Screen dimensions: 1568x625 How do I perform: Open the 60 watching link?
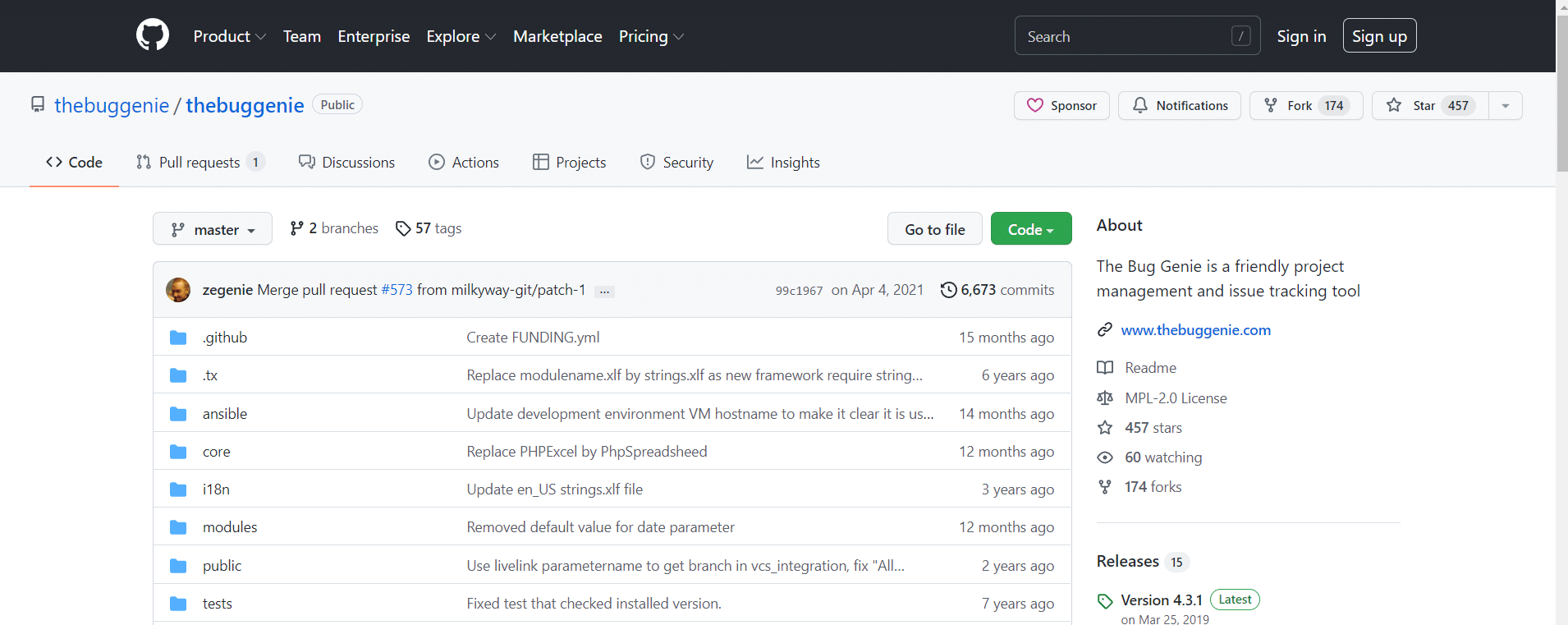point(1163,457)
